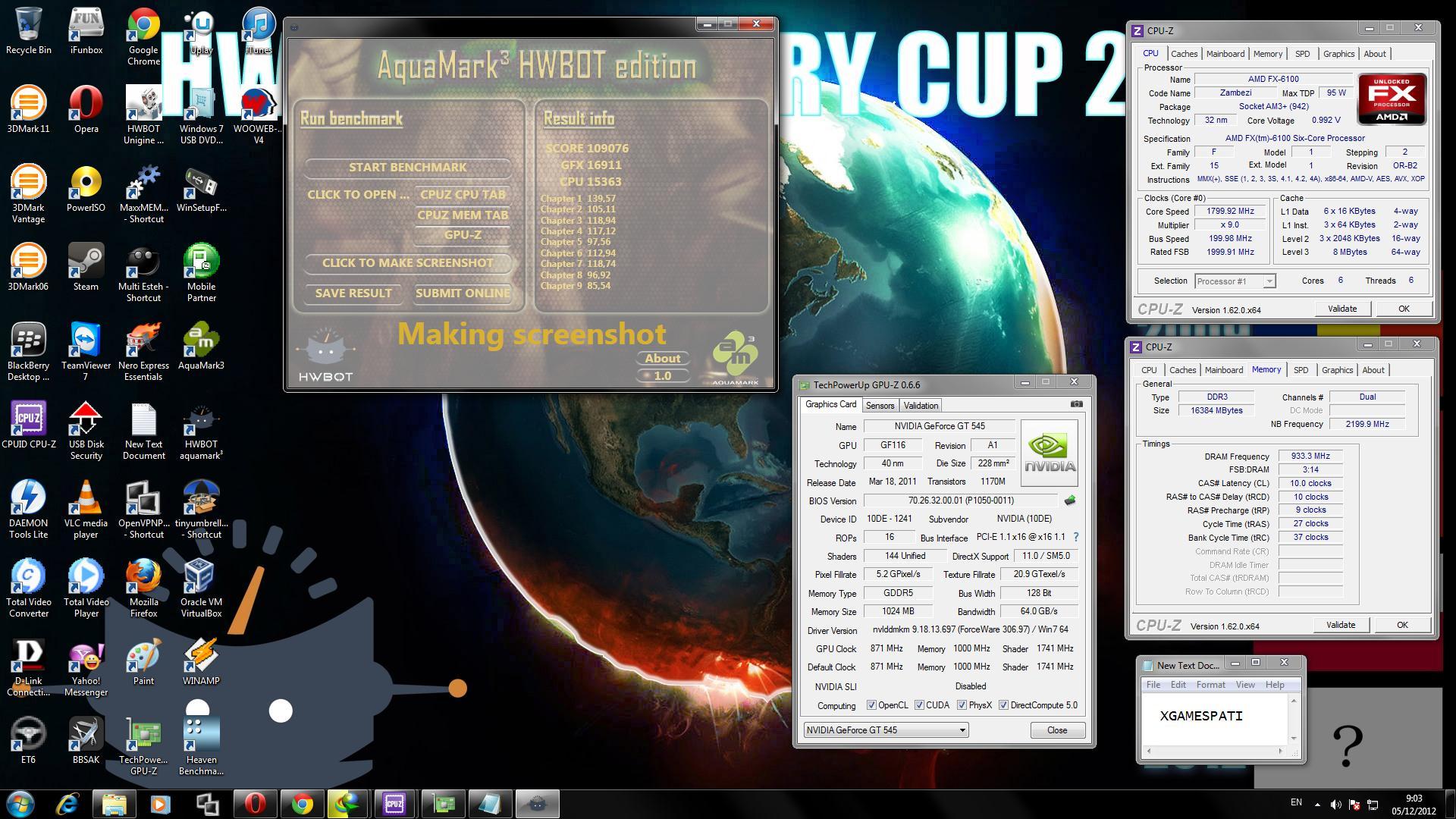Click the GPU-Z screenshot camera icon
This screenshot has width=1456, height=819.
pos(1076,404)
